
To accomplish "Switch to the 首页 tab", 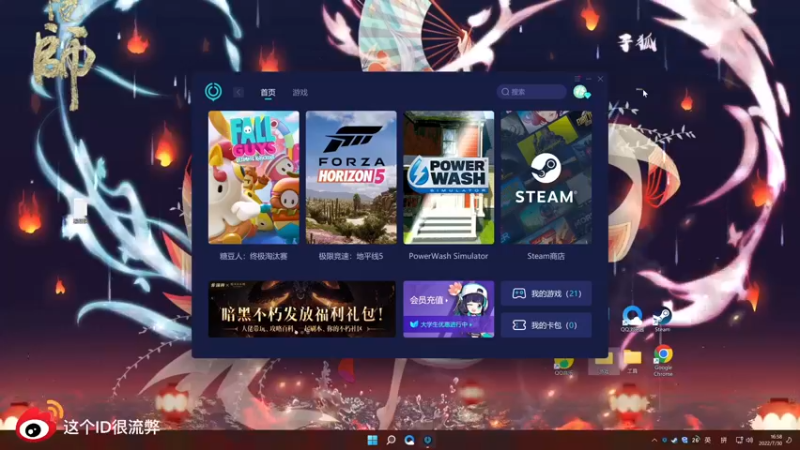I will (268, 92).
